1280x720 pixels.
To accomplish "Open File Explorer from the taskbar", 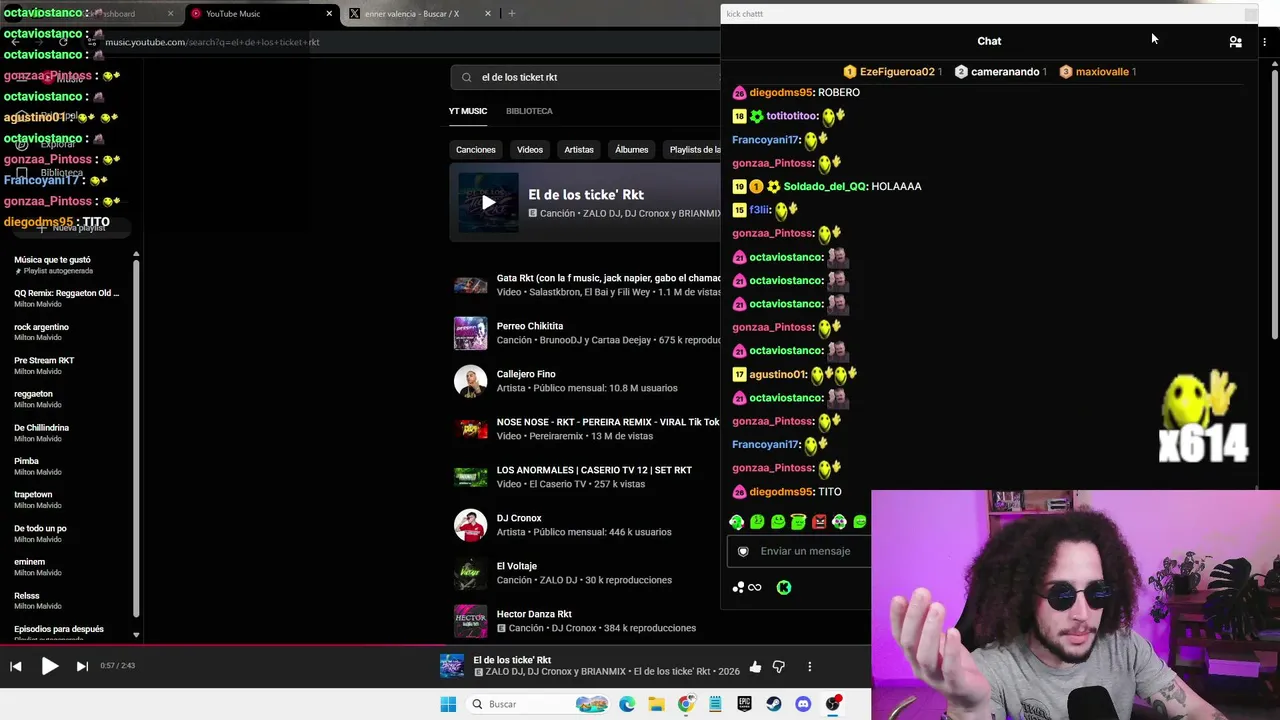I will pyautogui.click(x=656, y=704).
